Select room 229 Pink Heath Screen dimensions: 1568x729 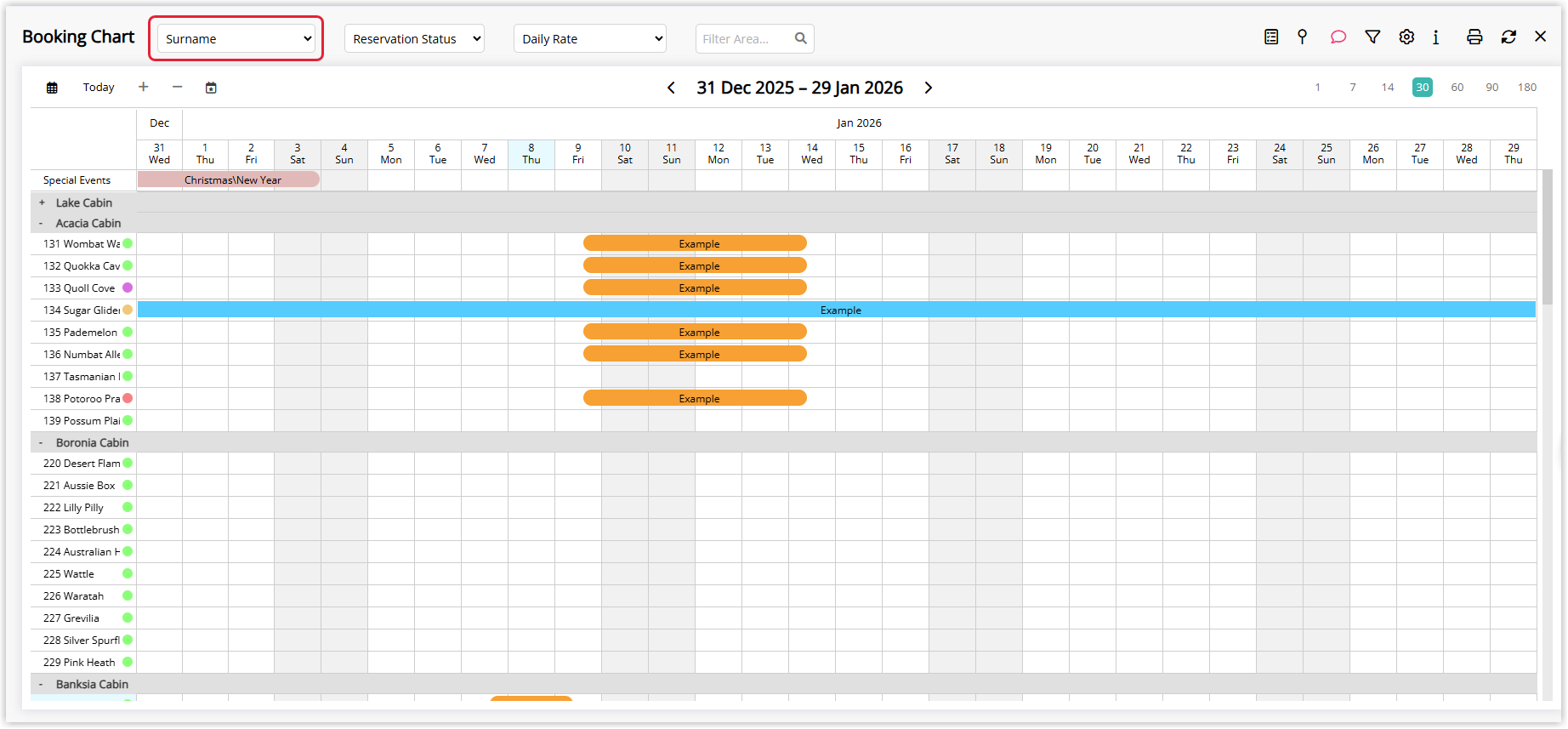(x=79, y=662)
